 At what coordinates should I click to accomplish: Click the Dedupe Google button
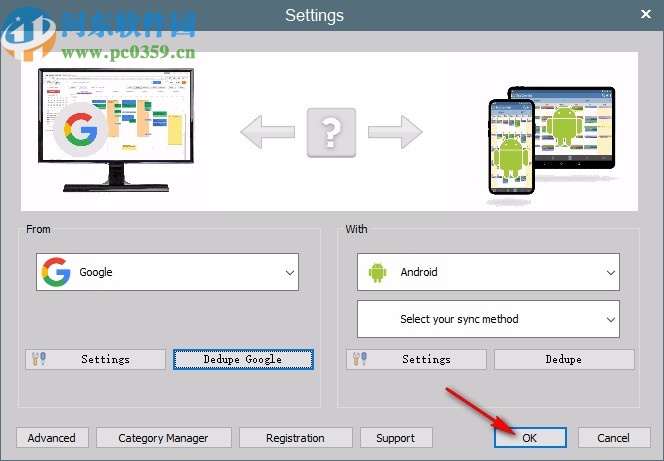[x=243, y=359]
